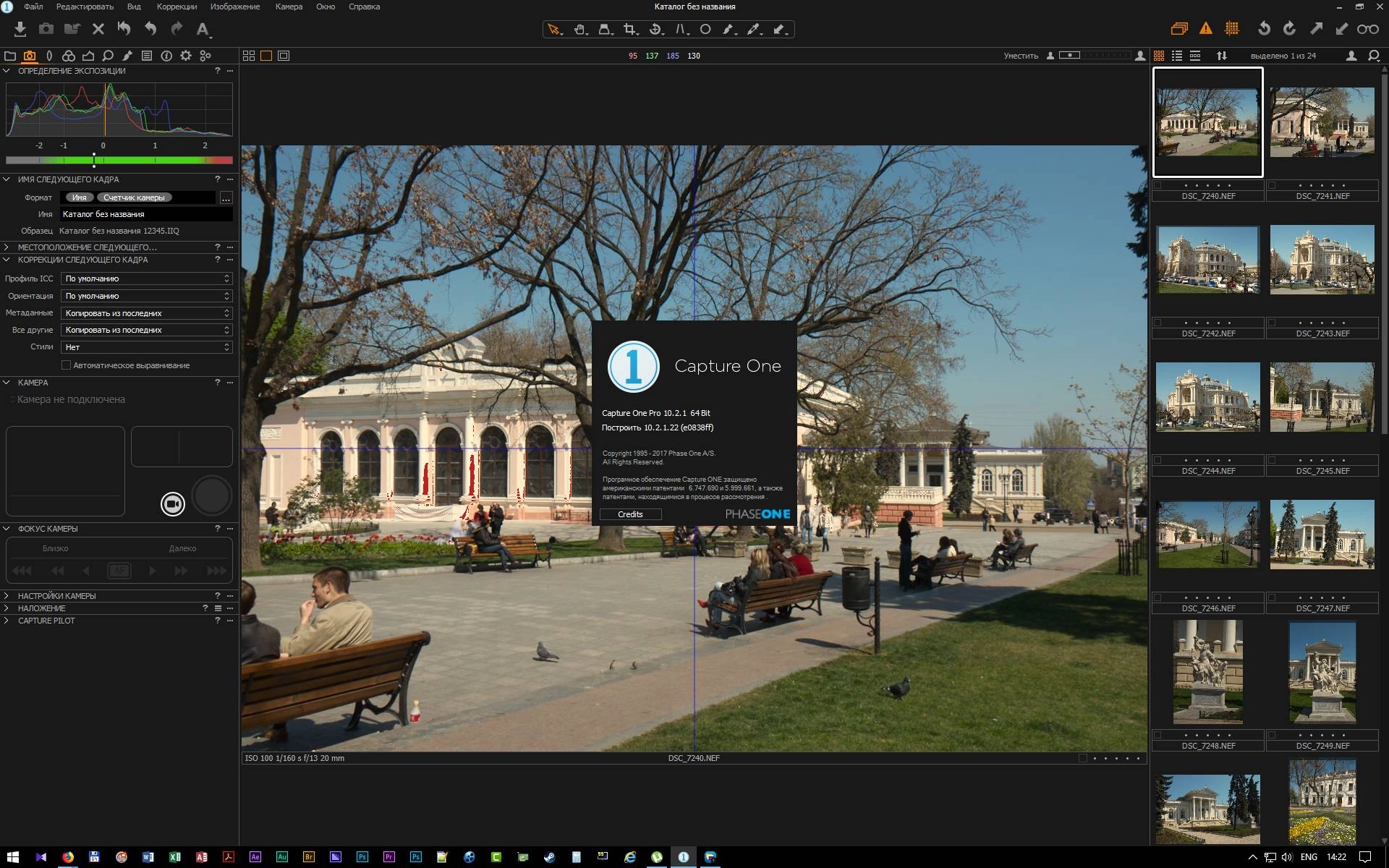Image resolution: width=1389 pixels, height=868 pixels.
Task: Open the Ориентация dropdown
Action: [x=147, y=296]
